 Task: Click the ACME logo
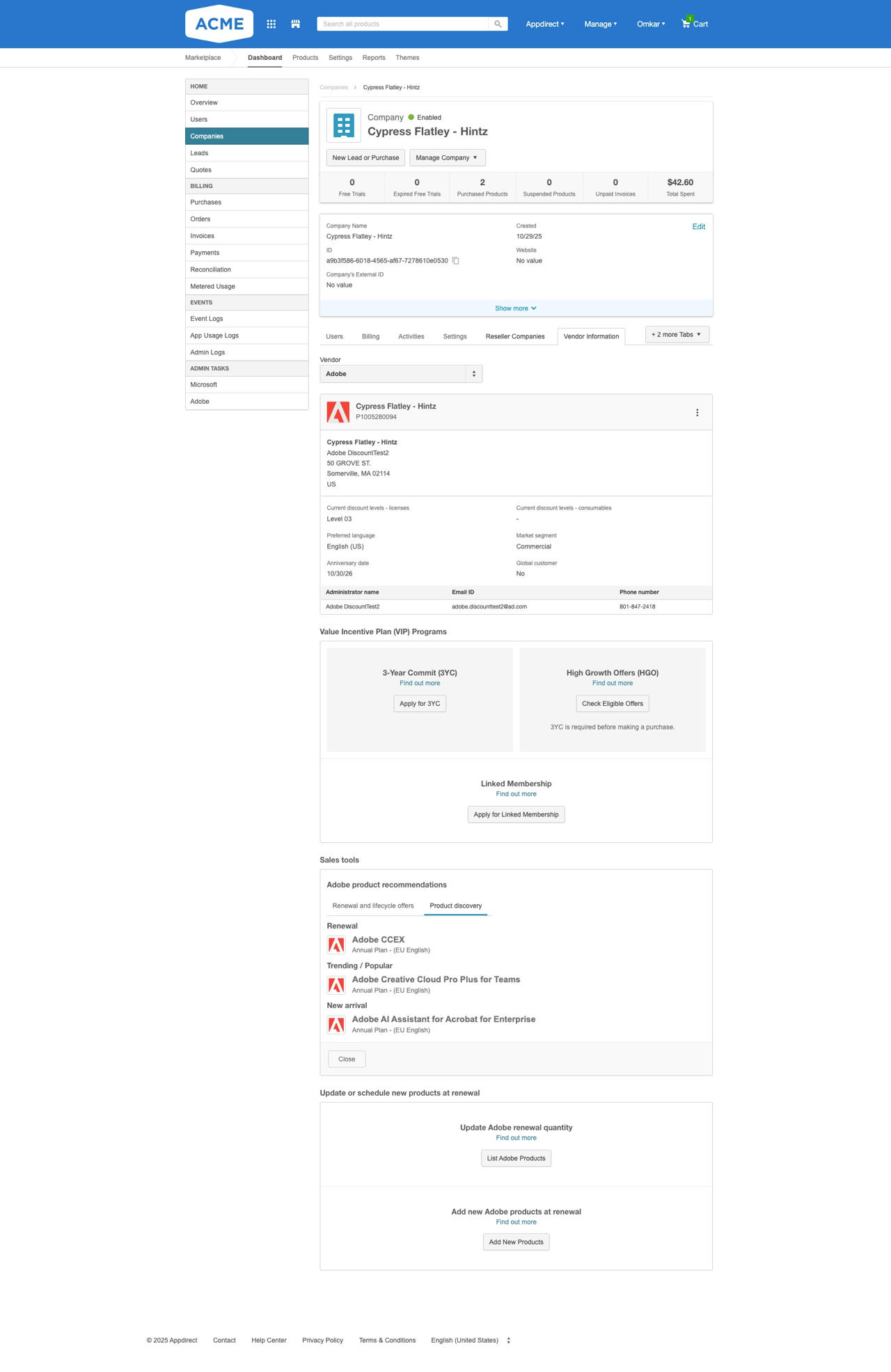pyautogui.click(x=219, y=24)
